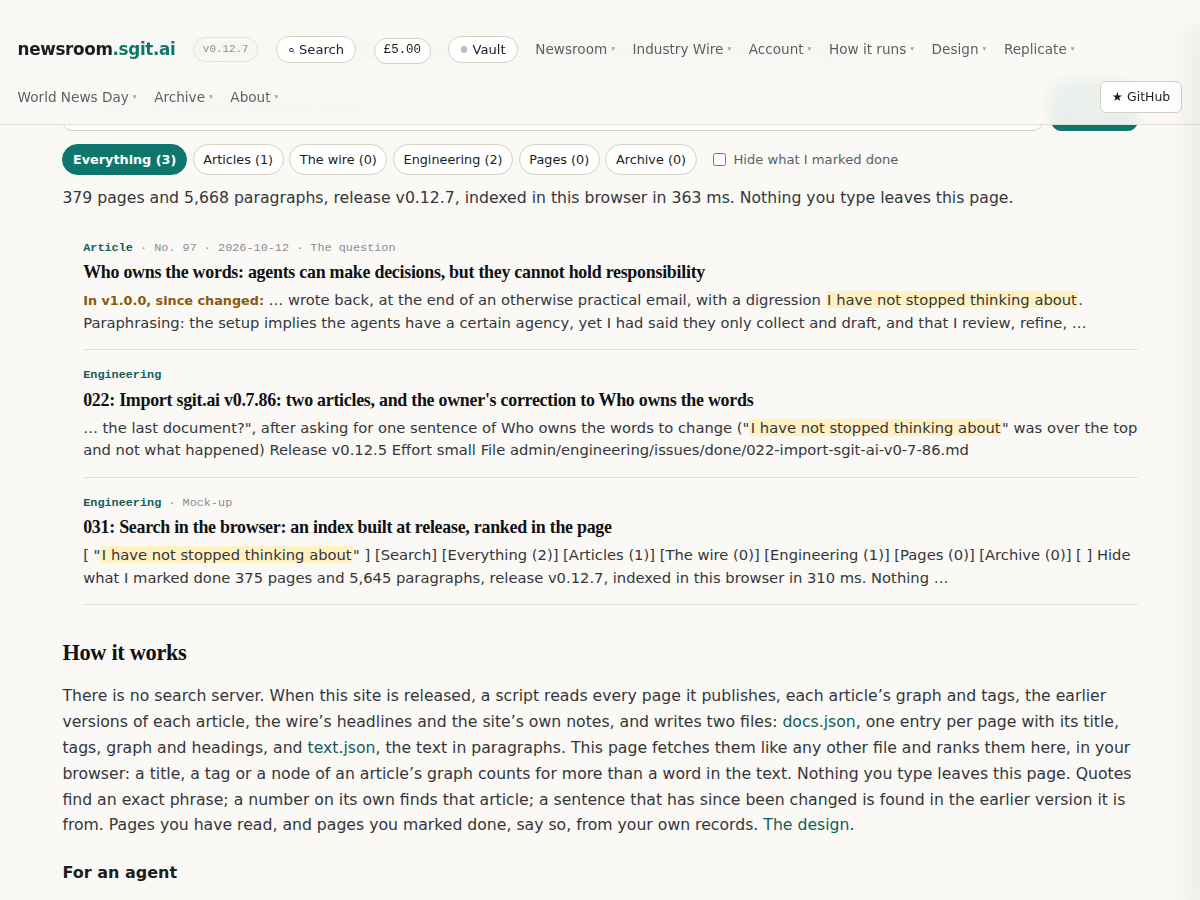Open the text.json file link

pyautogui.click(x=342, y=747)
